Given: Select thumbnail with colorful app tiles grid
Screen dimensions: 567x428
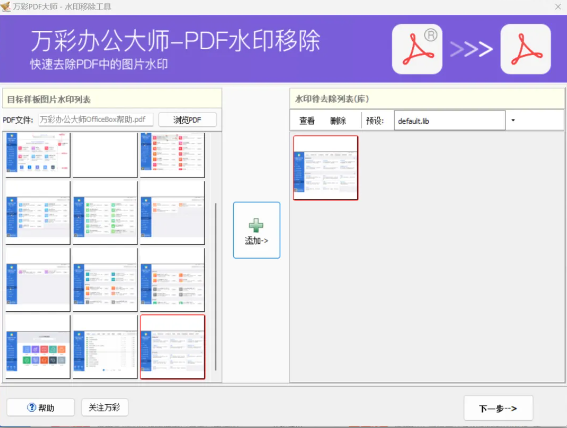Looking at the screenshot, I should pyautogui.click(x=38, y=347).
